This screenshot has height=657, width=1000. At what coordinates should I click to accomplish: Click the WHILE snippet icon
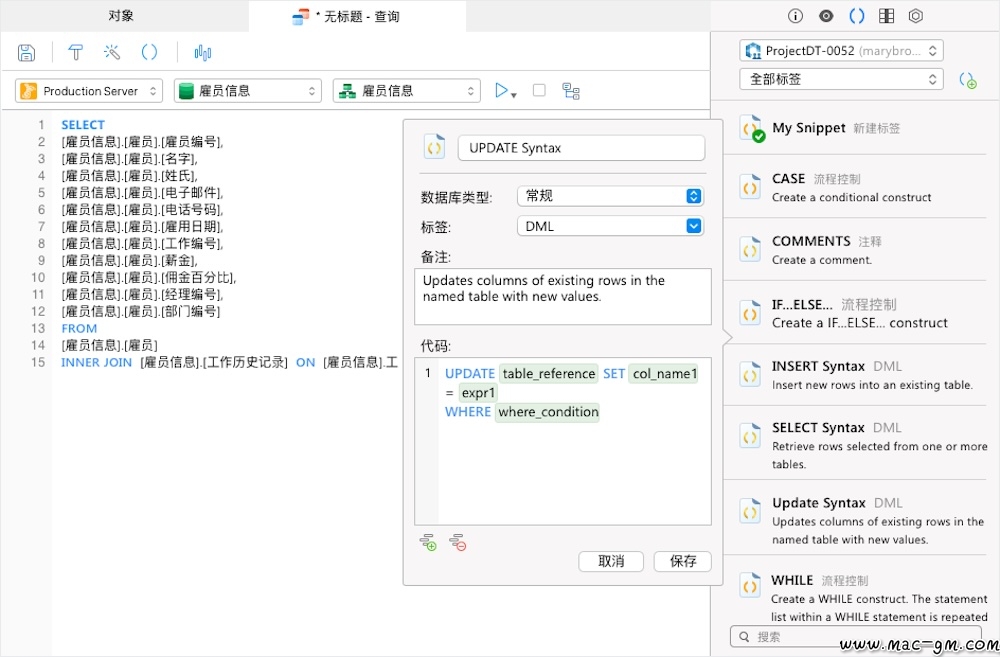[x=750, y=585]
